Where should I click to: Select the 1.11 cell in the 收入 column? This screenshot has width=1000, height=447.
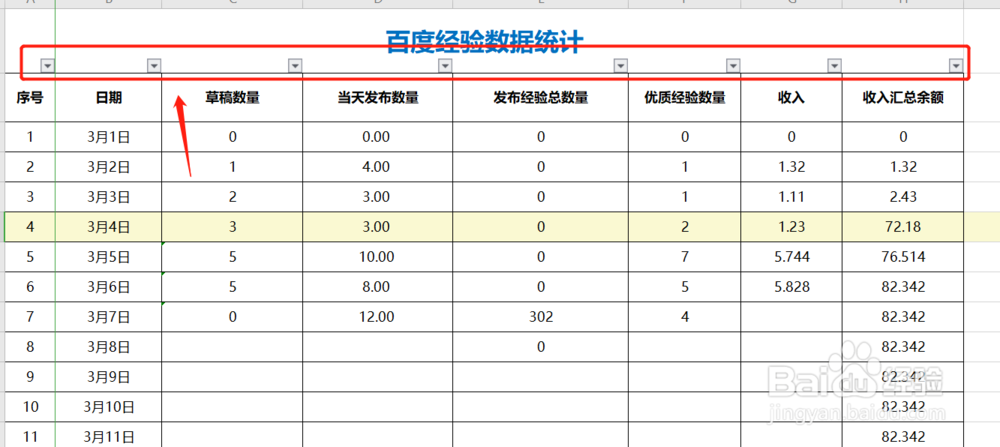coord(791,197)
